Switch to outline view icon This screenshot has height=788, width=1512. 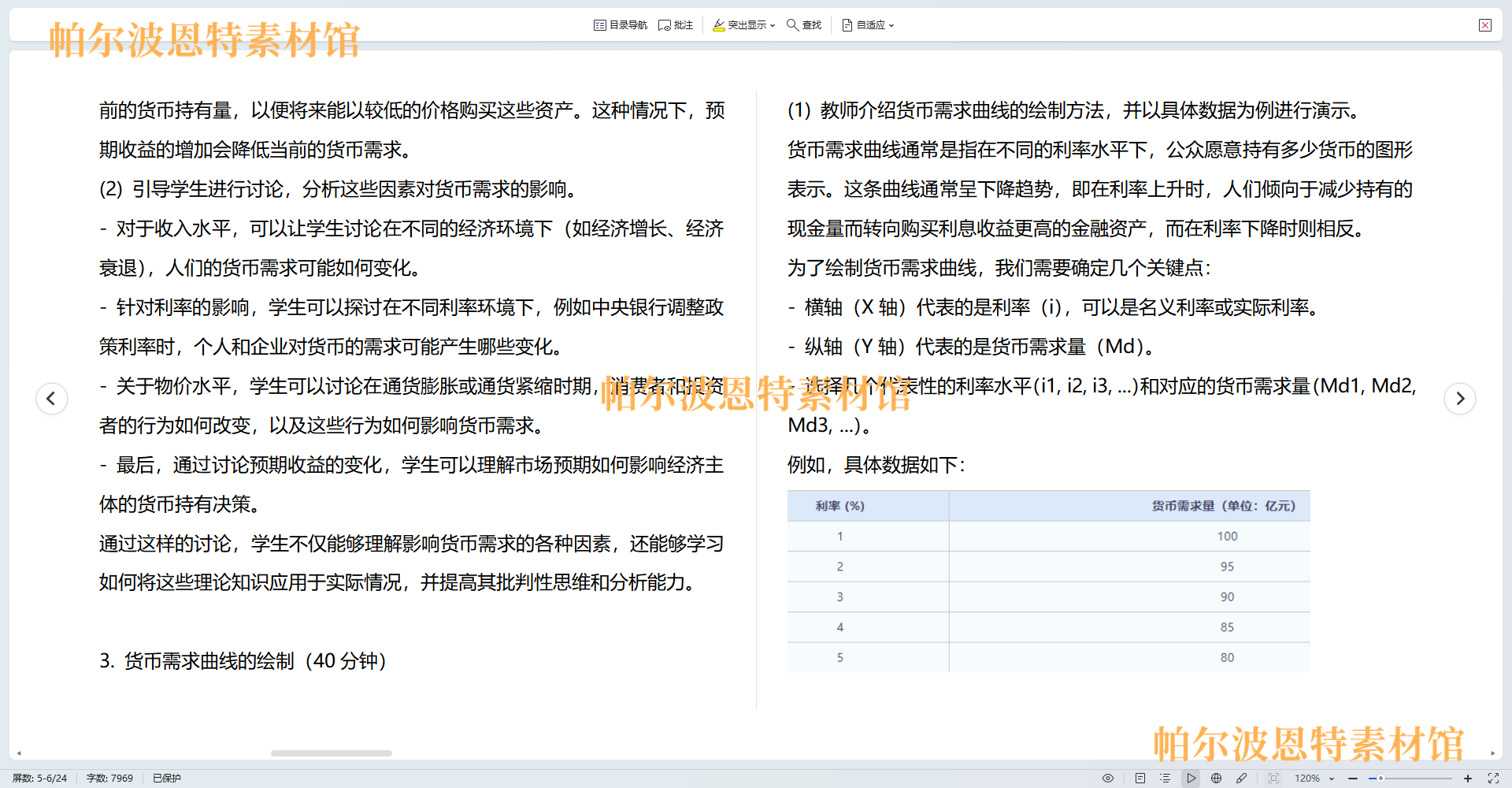(1165, 778)
